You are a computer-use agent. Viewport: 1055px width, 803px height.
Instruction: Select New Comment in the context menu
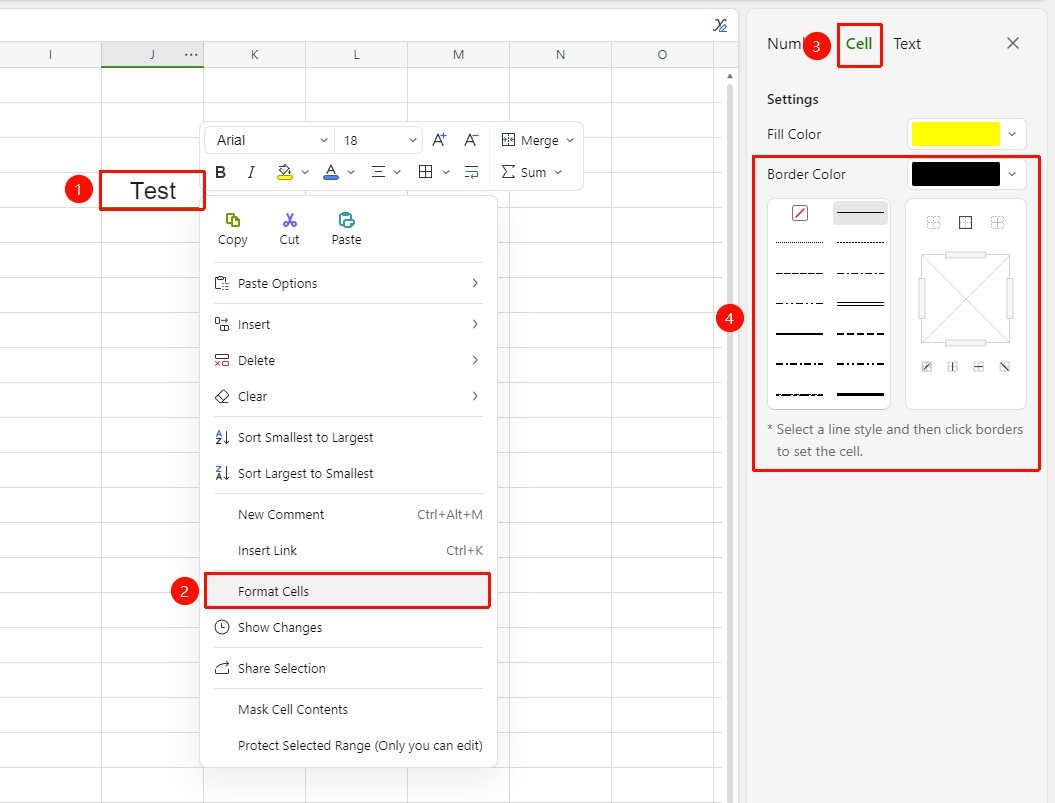[348, 514]
